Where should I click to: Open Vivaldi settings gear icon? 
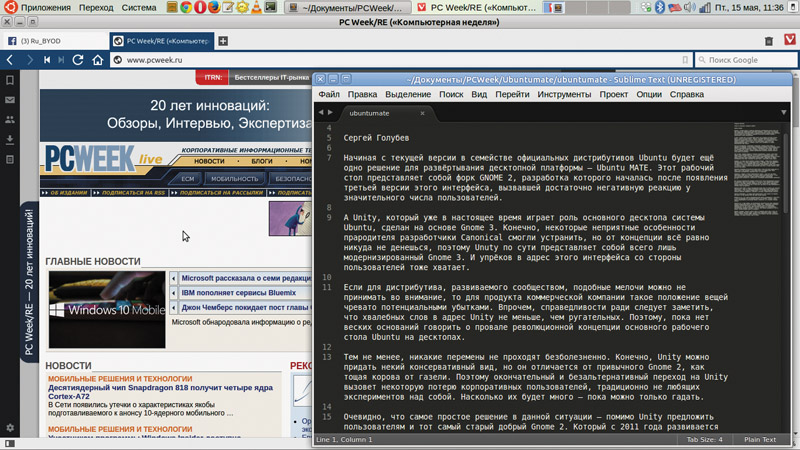point(10,428)
